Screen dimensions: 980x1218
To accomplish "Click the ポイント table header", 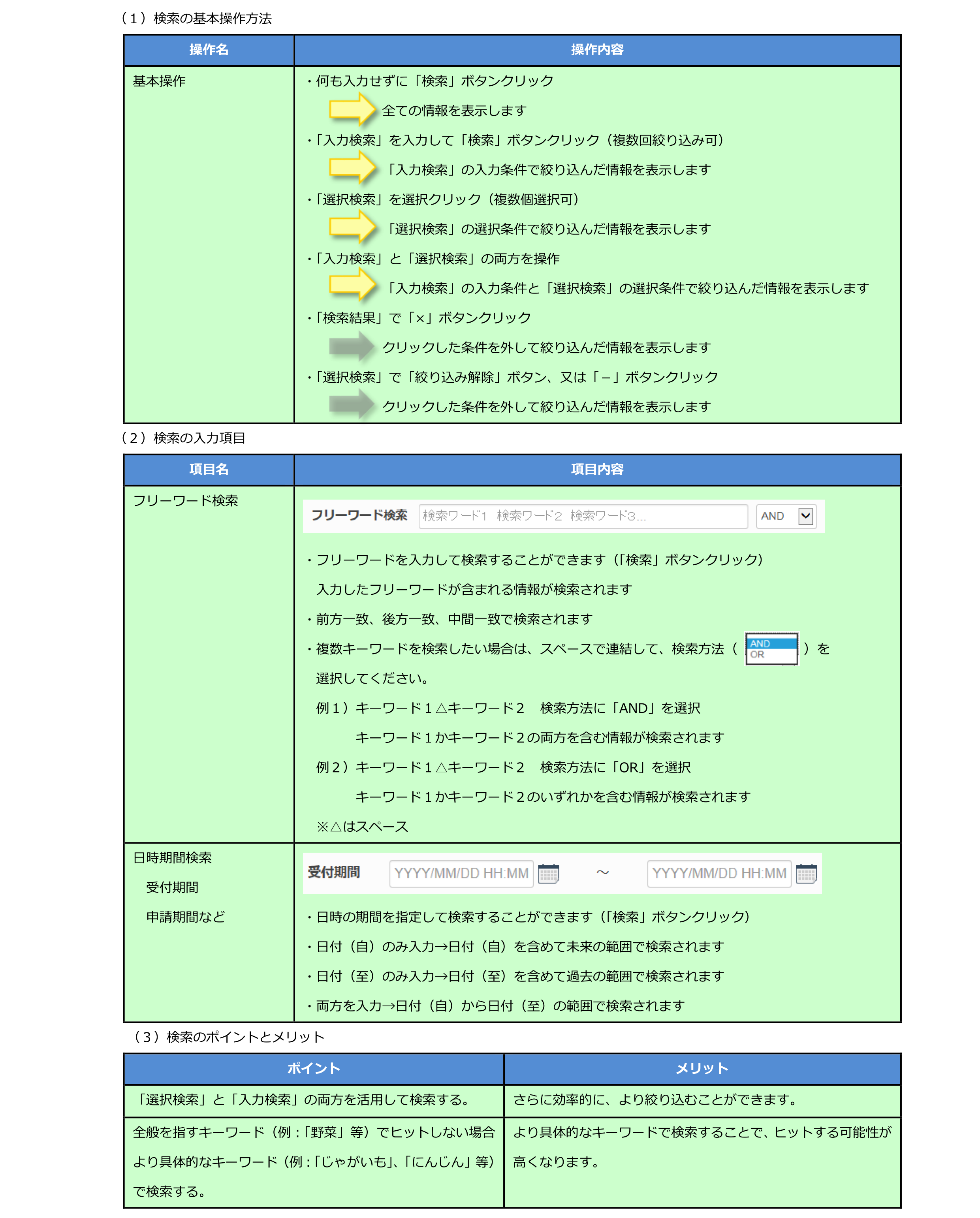I will 314,1069.
